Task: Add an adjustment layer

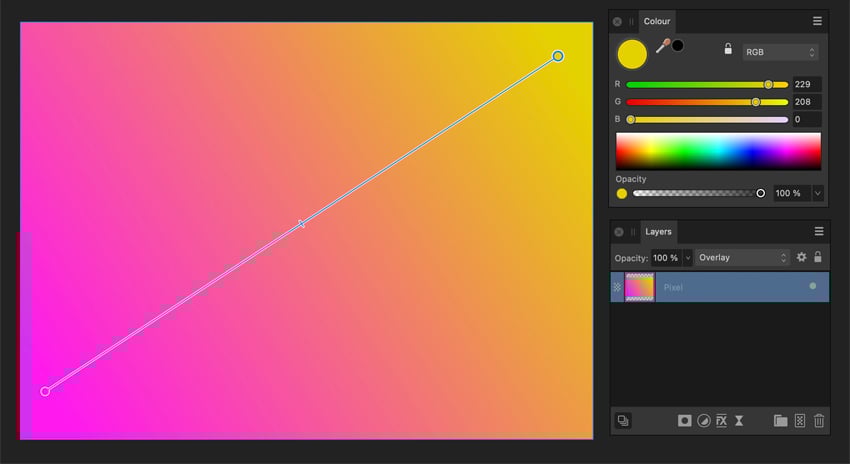Action: (x=704, y=421)
